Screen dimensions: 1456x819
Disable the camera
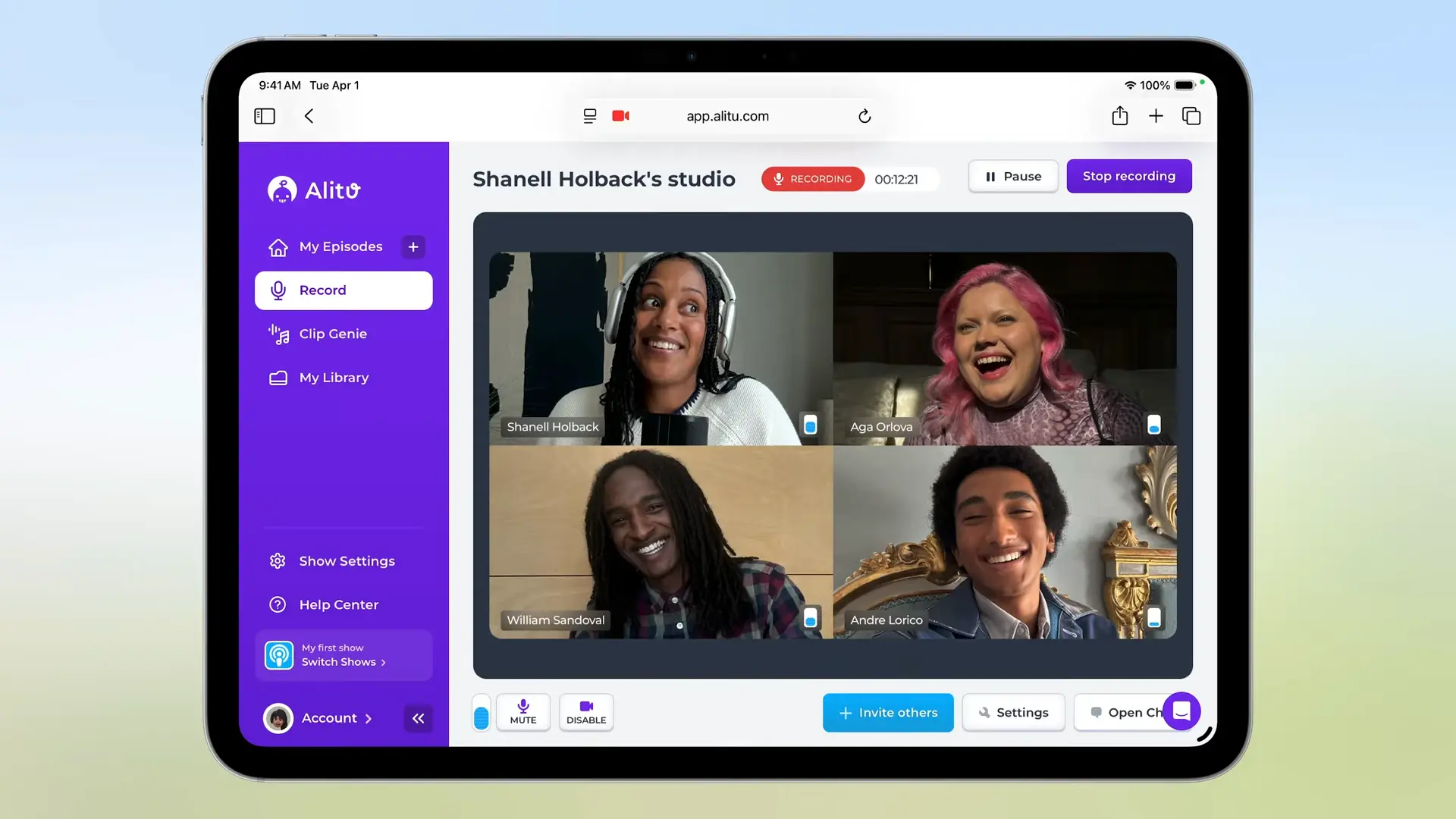pyautogui.click(x=586, y=712)
